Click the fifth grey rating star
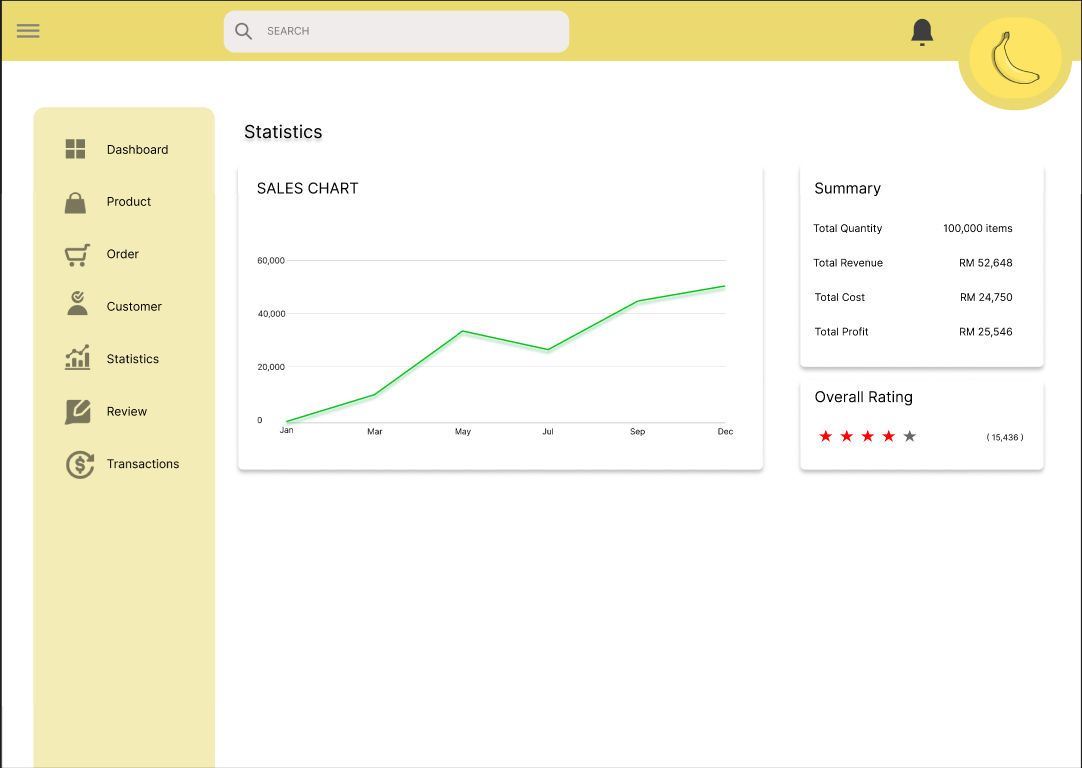Image resolution: width=1082 pixels, height=768 pixels. pos(909,436)
